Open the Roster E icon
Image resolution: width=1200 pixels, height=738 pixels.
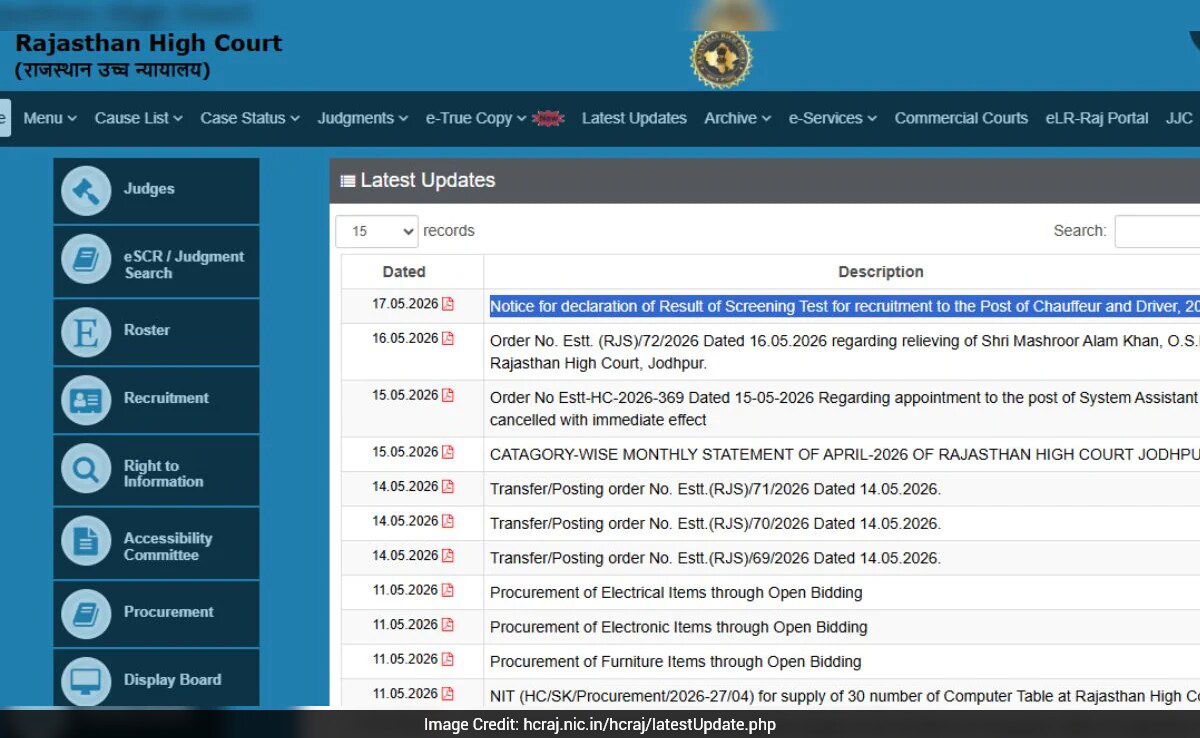86,331
